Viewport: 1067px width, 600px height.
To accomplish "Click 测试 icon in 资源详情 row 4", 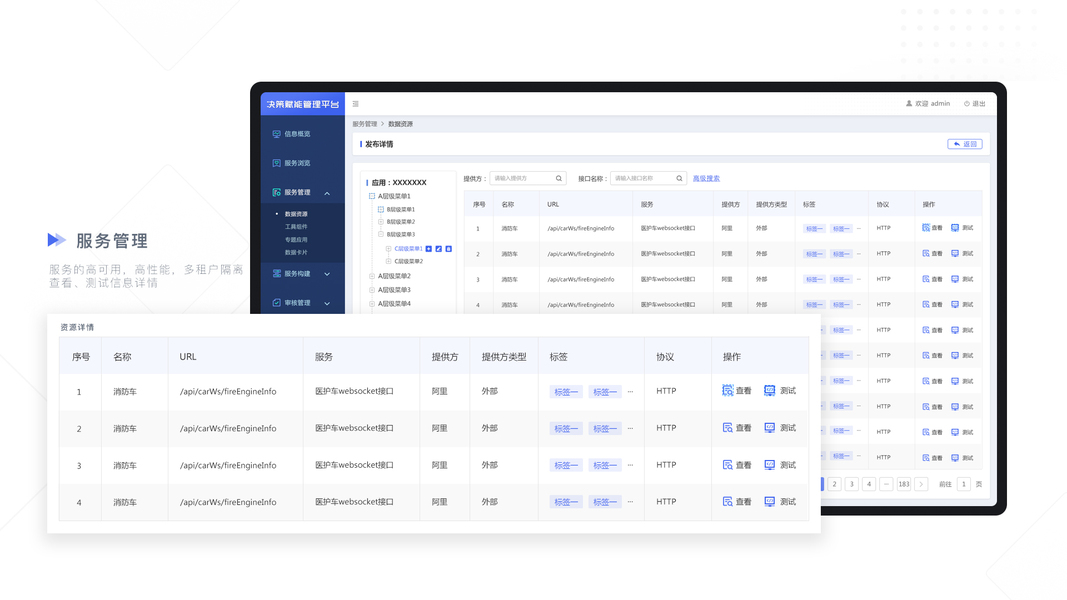I will coord(769,501).
